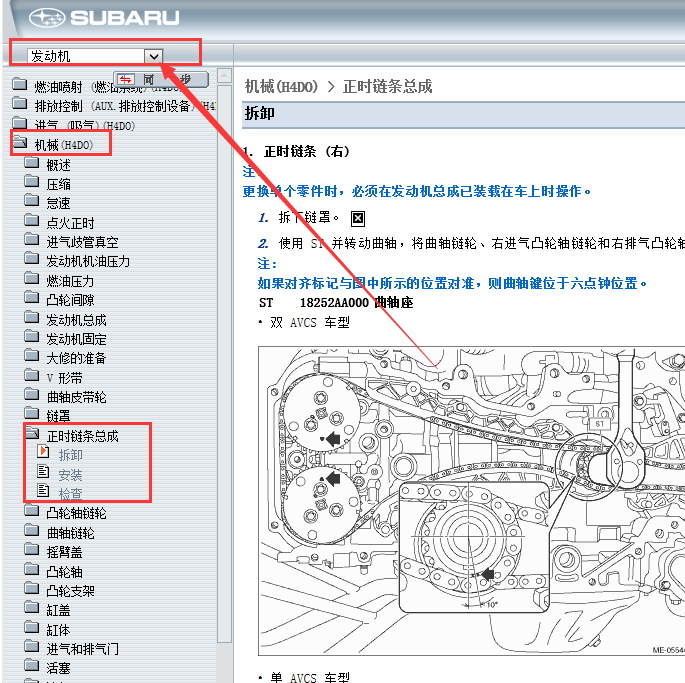Click the 正时链条总成 breadcrumb
Screen dimensions: 685x683
tap(387, 87)
